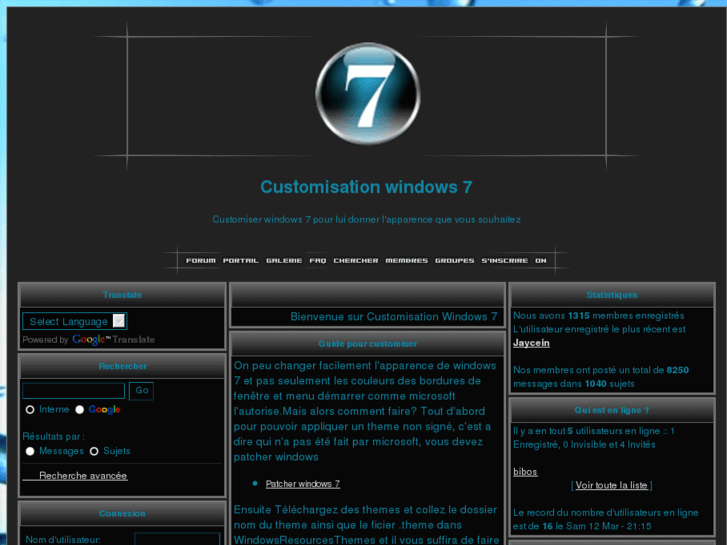Open the Select Language dropdown
Image resolution: width=727 pixels, height=545 pixels.
tap(75, 321)
